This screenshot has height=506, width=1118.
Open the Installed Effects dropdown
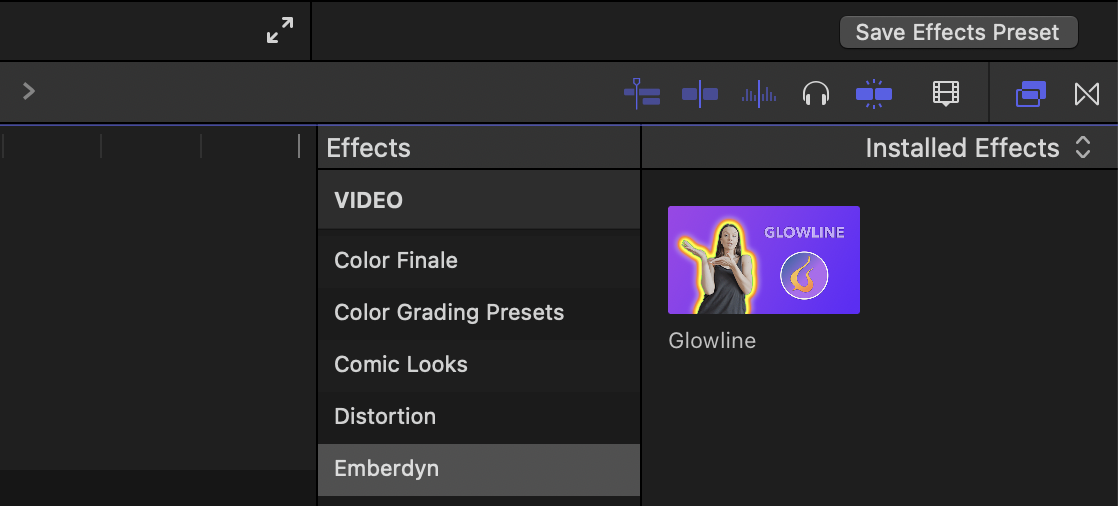click(x=977, y=148)
